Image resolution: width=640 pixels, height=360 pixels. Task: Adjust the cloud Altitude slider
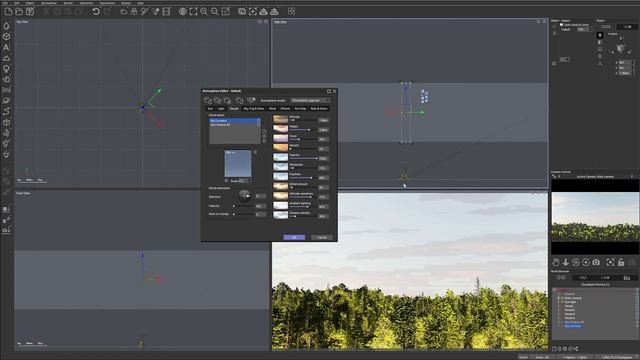[x=303, y=120]
